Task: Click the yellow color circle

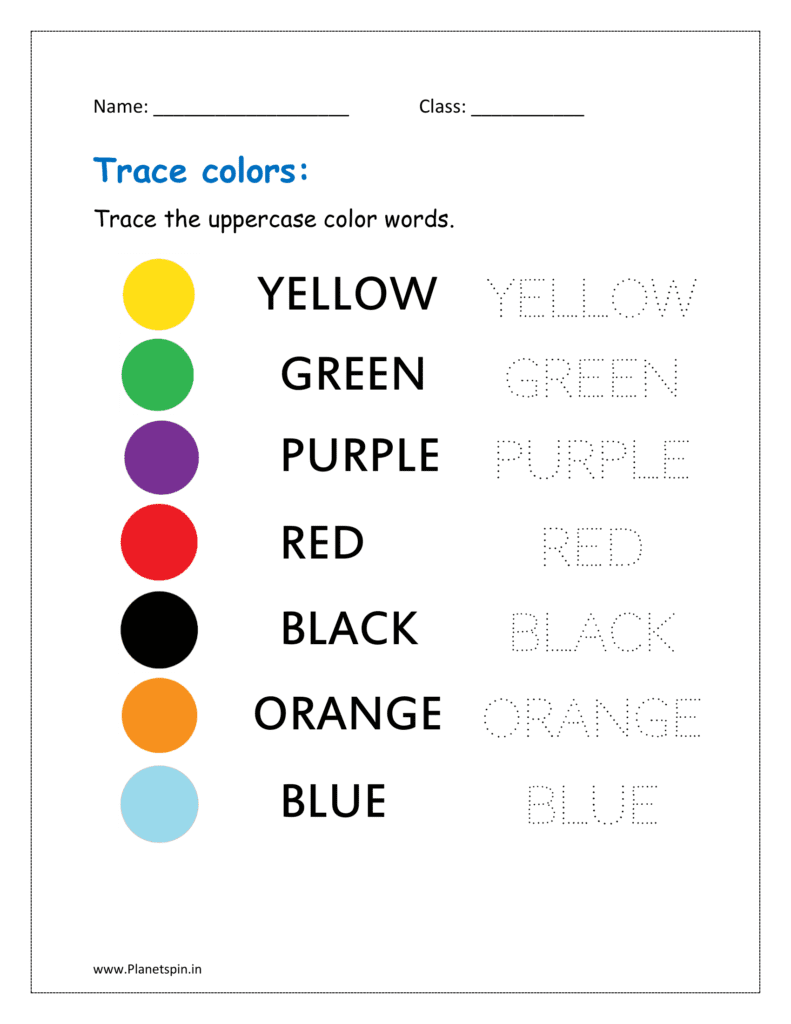Action: click(158, 294)
